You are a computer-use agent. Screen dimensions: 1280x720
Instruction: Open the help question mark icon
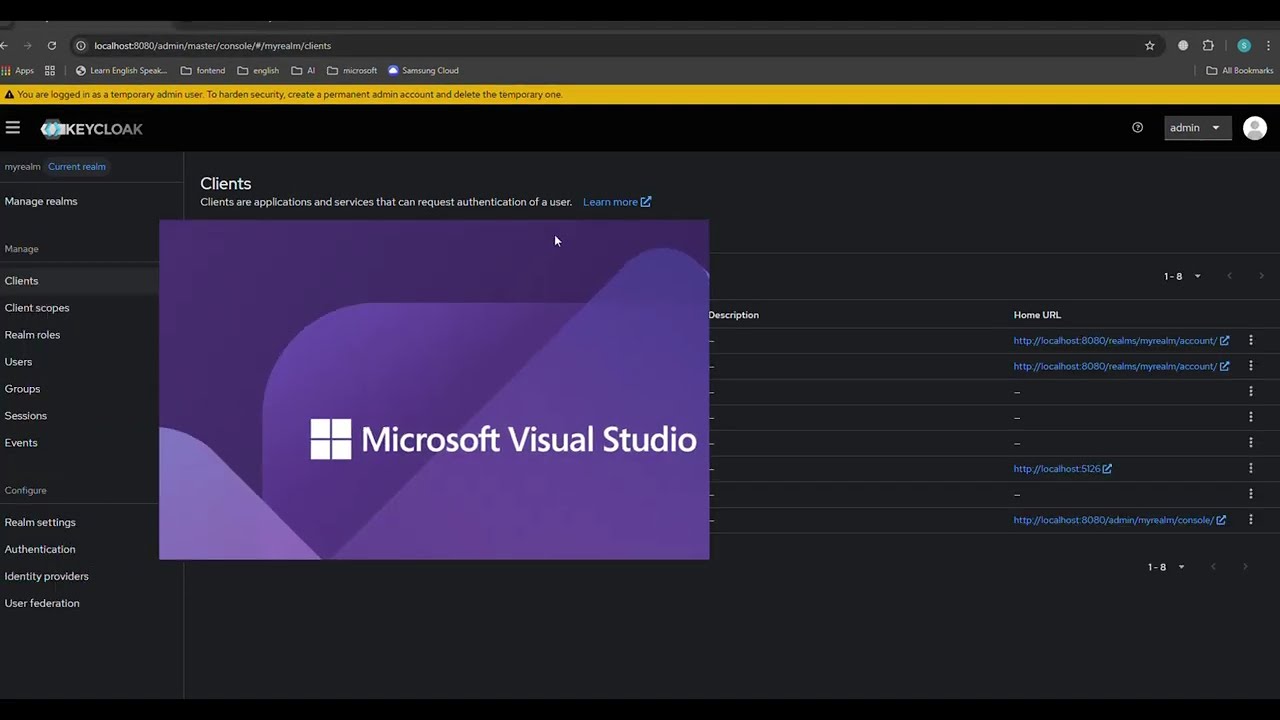[x=1137, y=128]
